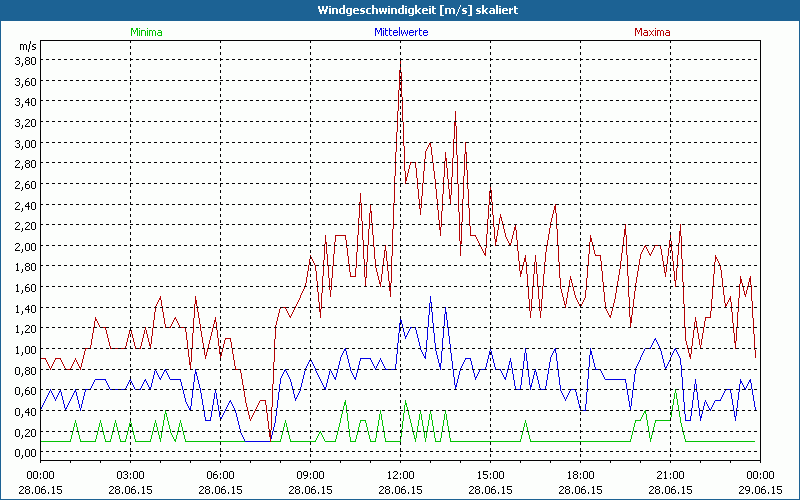Click the Maxima legend label
Image resolution: width=800 pixels, height=500 pixels.
[x=653, y=32]
